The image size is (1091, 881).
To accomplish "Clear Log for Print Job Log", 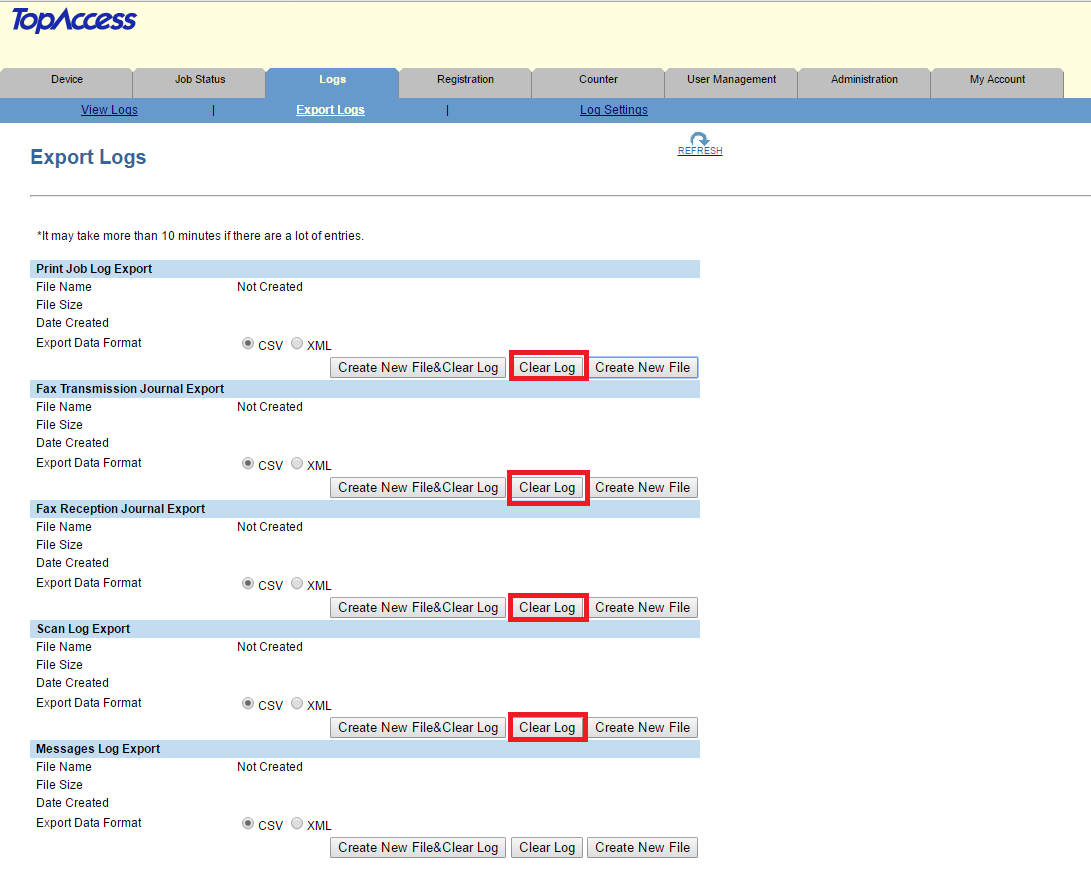I will click(547, 367).
